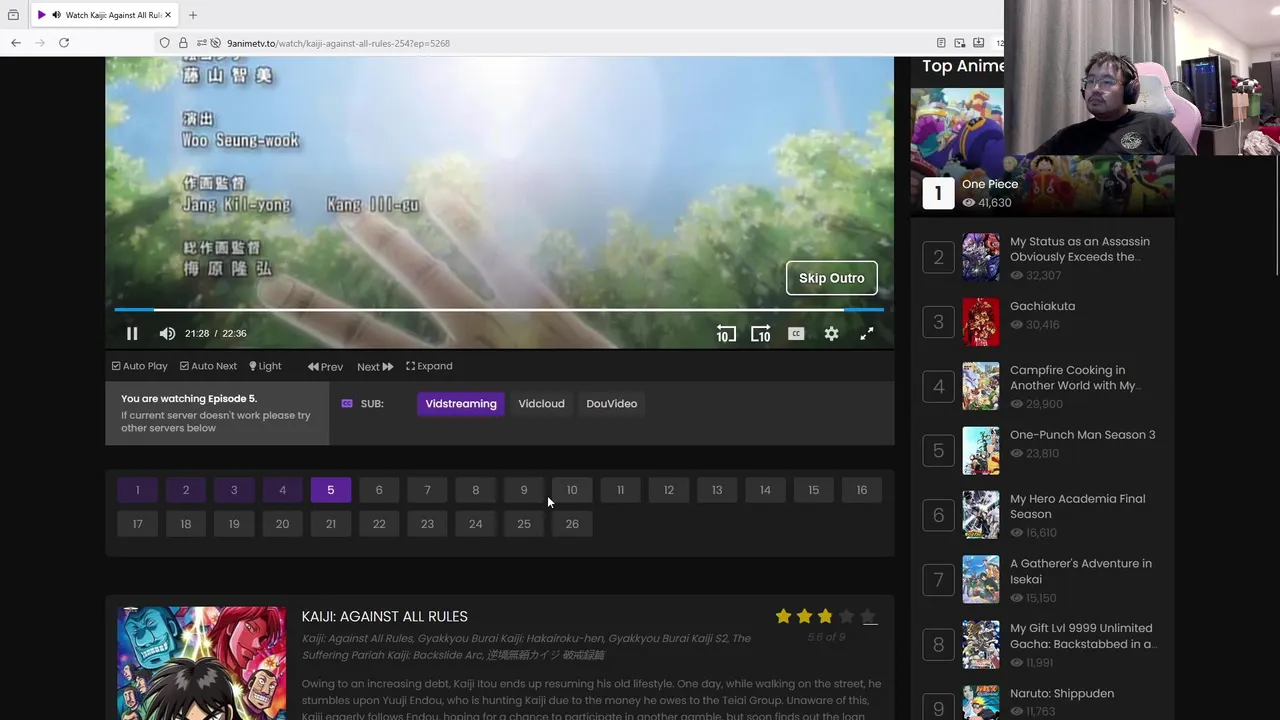
Task: Open episode 16
Action: point(862,490)
